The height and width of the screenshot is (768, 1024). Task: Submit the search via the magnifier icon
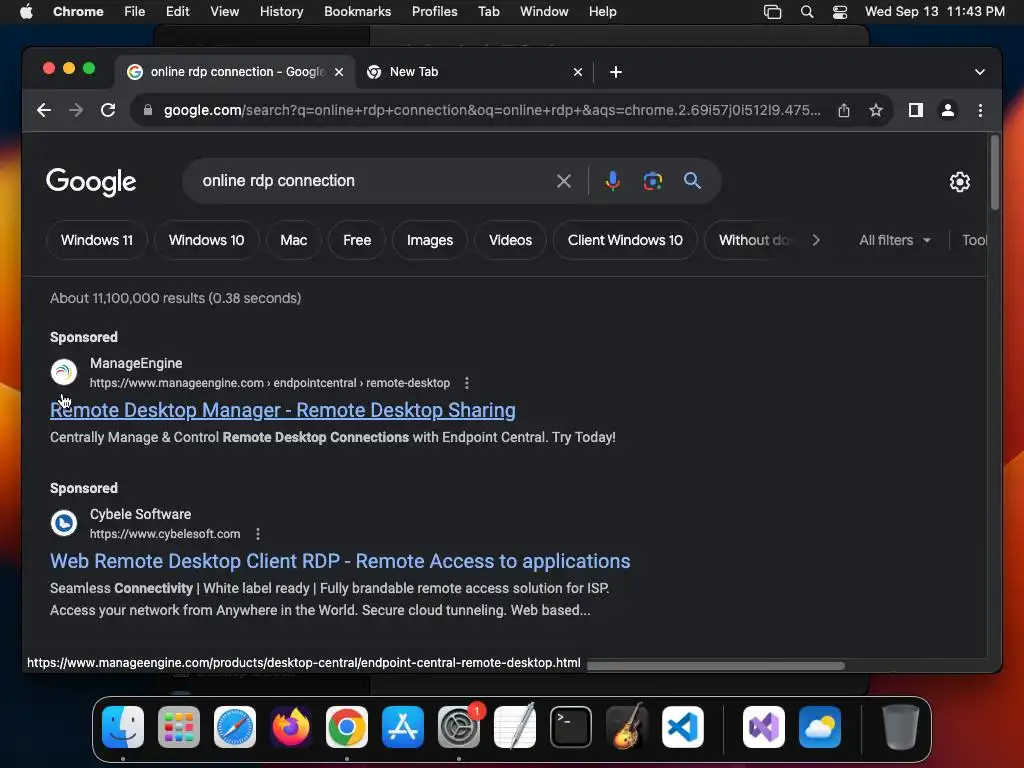(692, 181)
